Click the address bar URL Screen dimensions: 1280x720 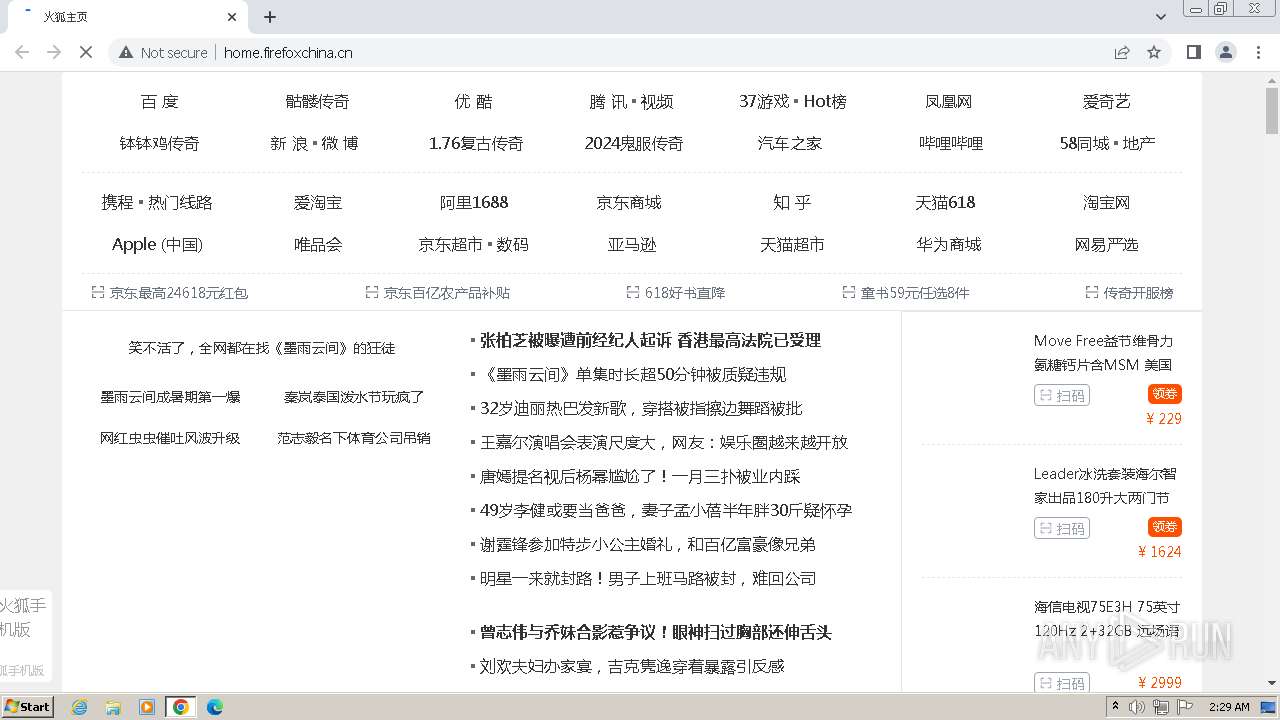(288, 53)
